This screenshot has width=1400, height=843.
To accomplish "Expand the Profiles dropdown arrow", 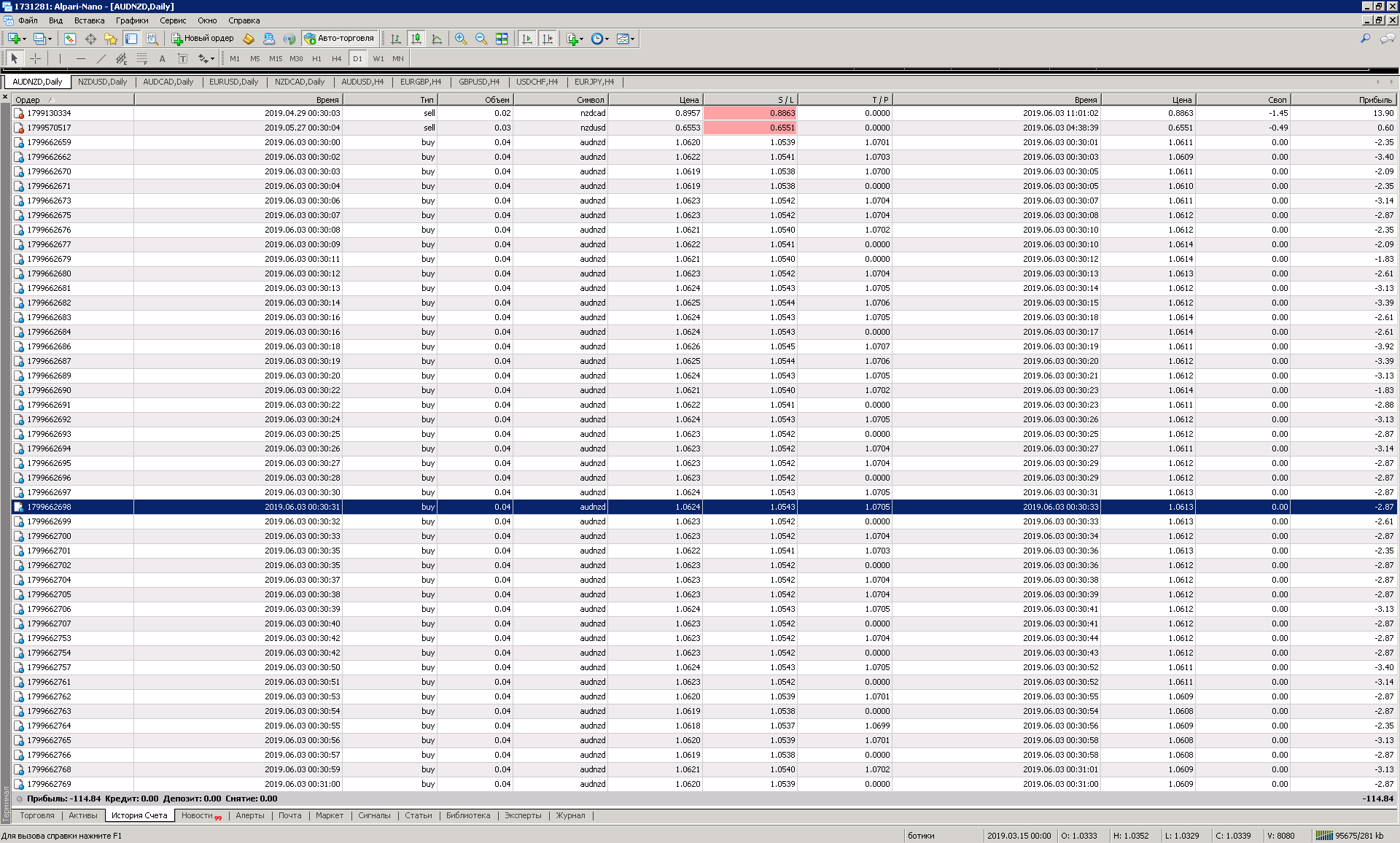I will click(x=50, y=39).
